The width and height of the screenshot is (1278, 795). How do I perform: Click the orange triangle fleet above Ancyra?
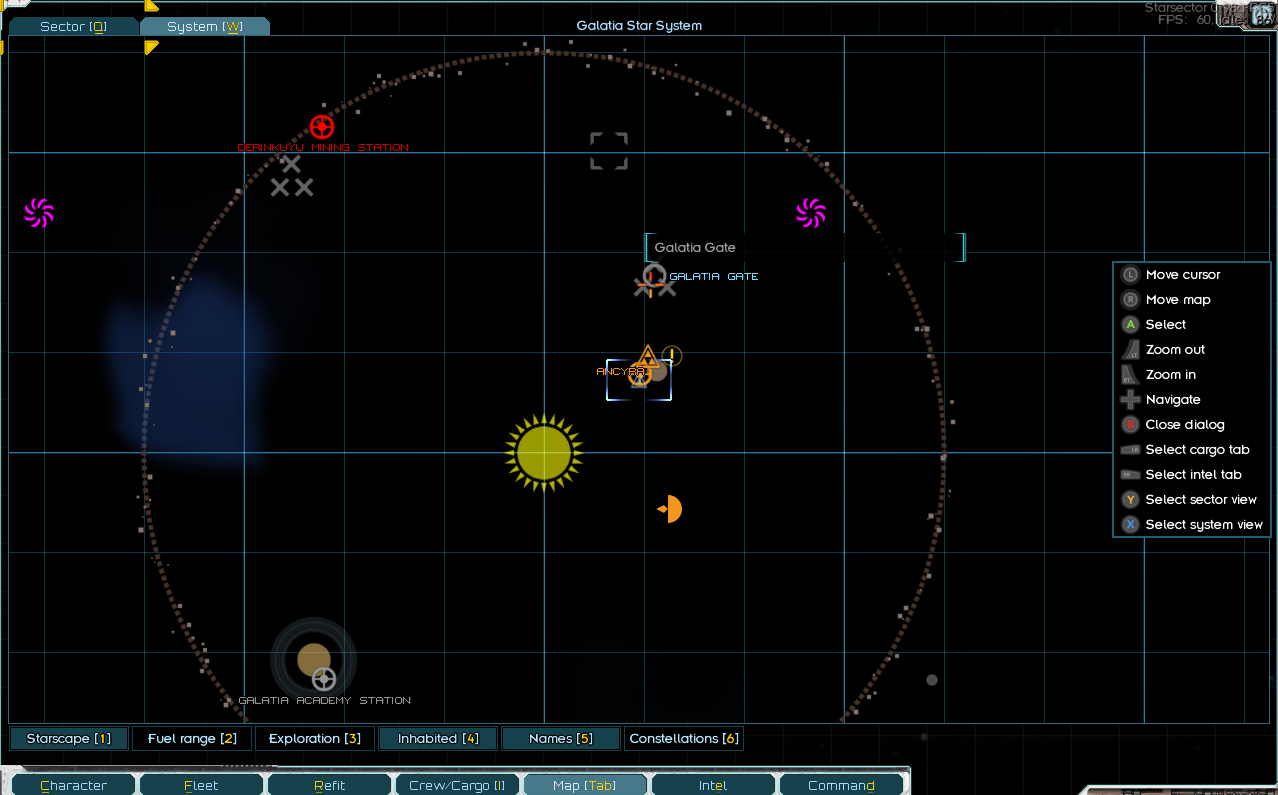pyautogui.click(x=647, y=355)
